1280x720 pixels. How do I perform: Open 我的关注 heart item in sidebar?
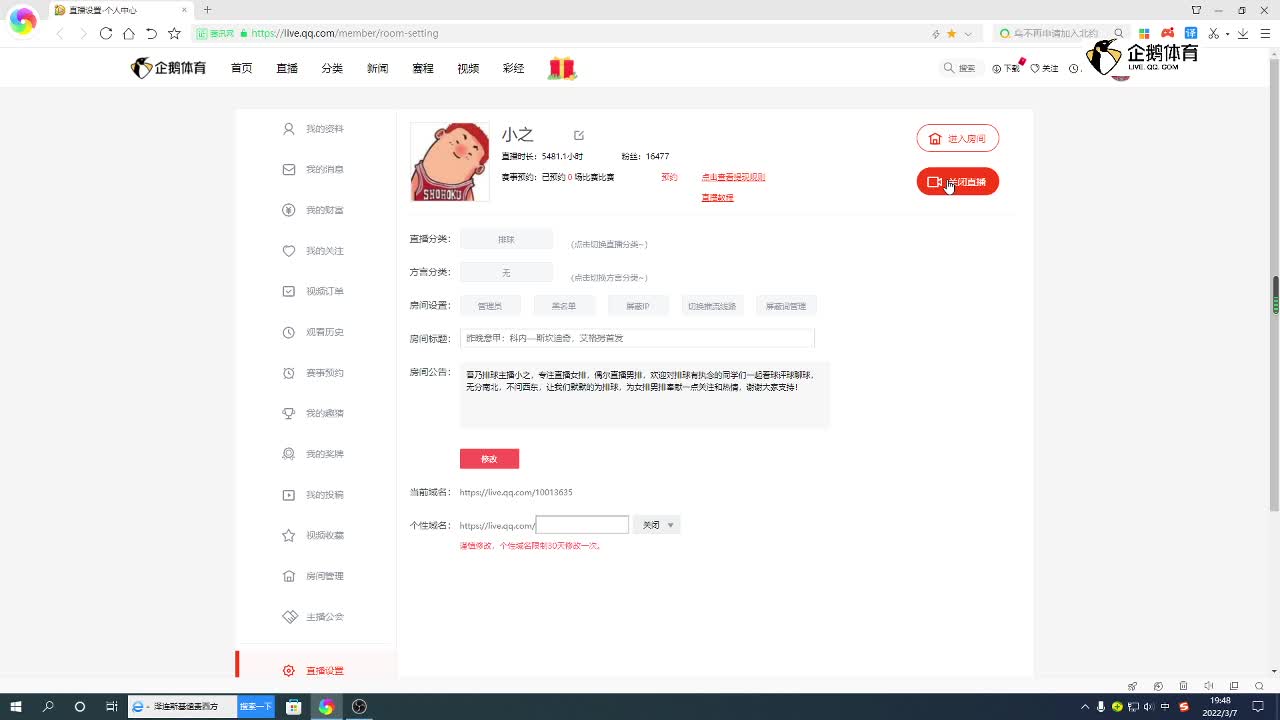pos(314,251)
